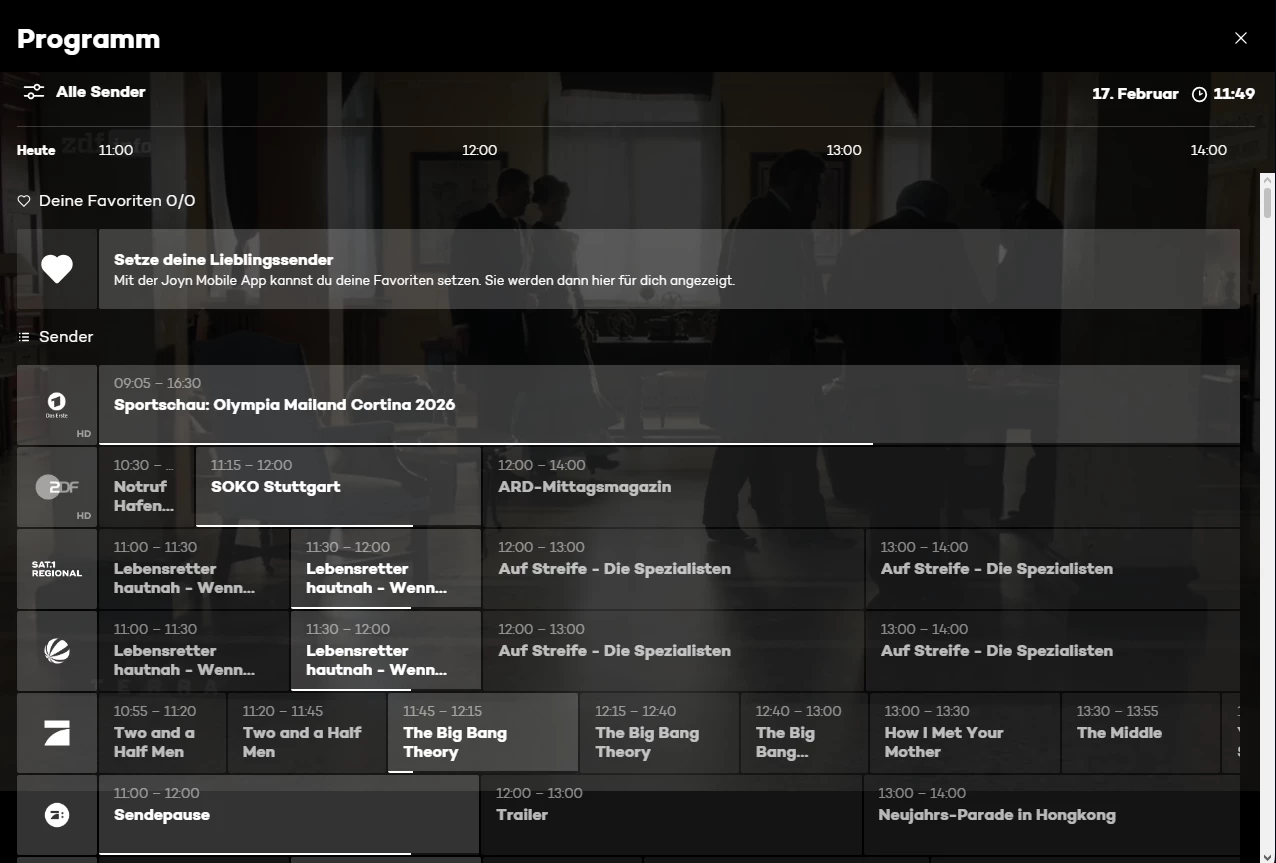Click the 11:00 timeline marker

(116, 150)
